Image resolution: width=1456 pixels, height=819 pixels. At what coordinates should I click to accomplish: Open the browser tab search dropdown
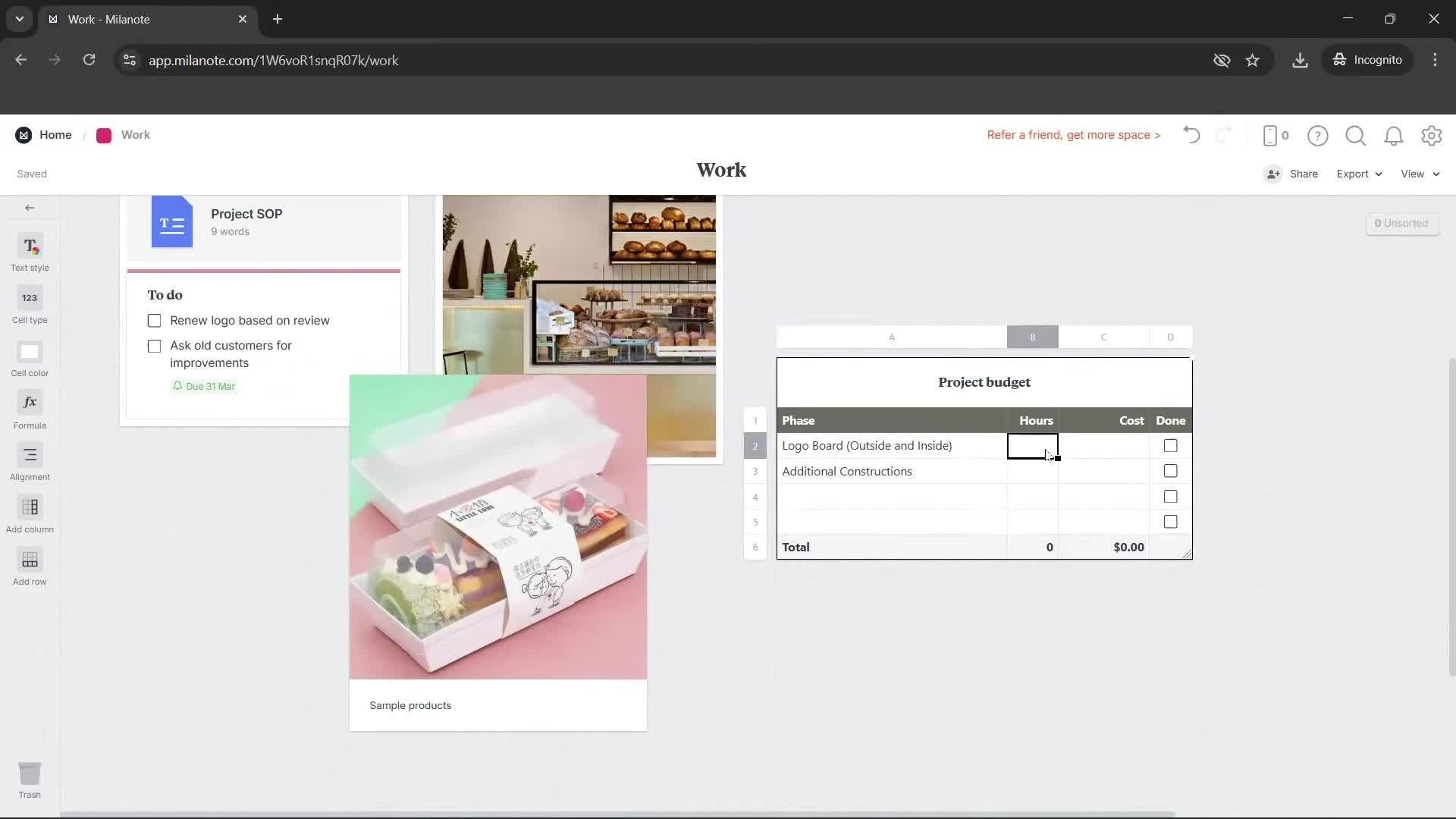(19, 19)
